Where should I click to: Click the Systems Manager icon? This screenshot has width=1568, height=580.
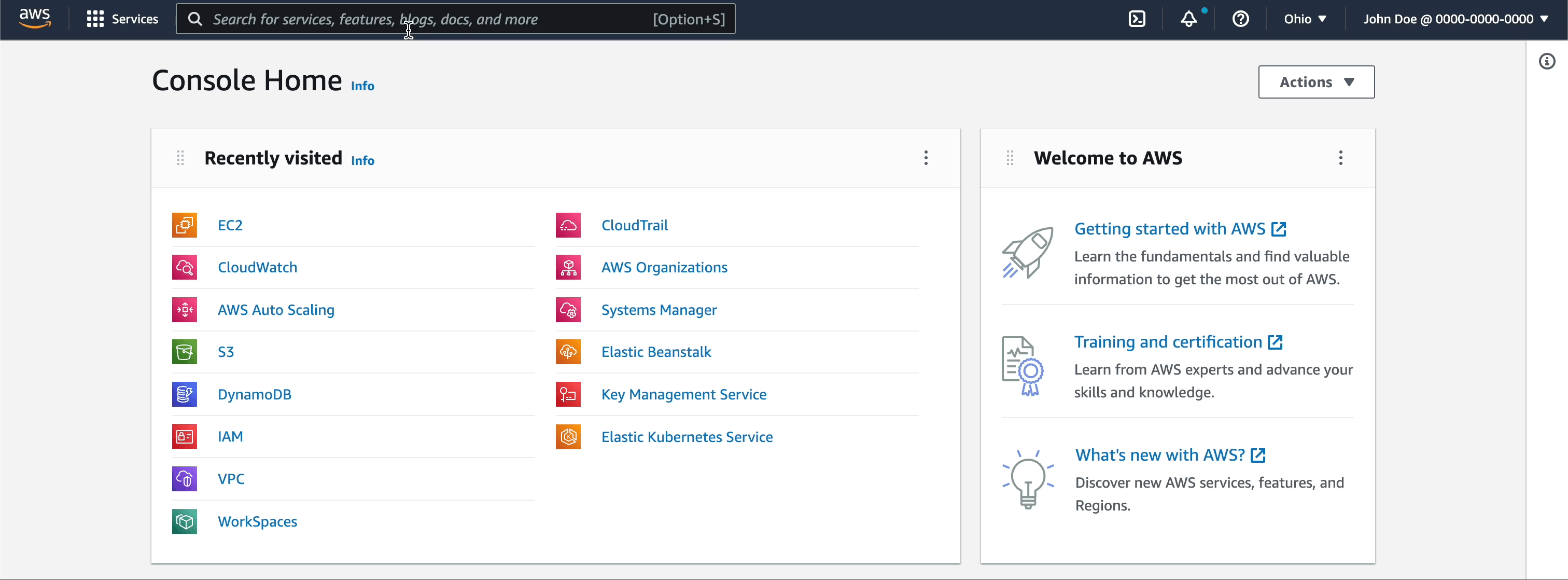coord(568,310)
